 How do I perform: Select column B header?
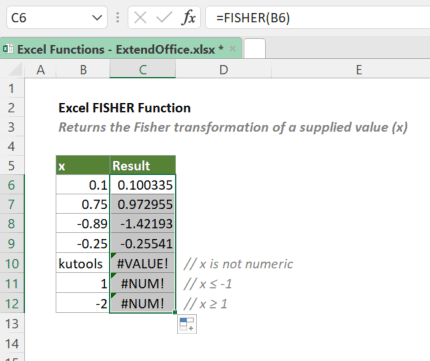83,70
